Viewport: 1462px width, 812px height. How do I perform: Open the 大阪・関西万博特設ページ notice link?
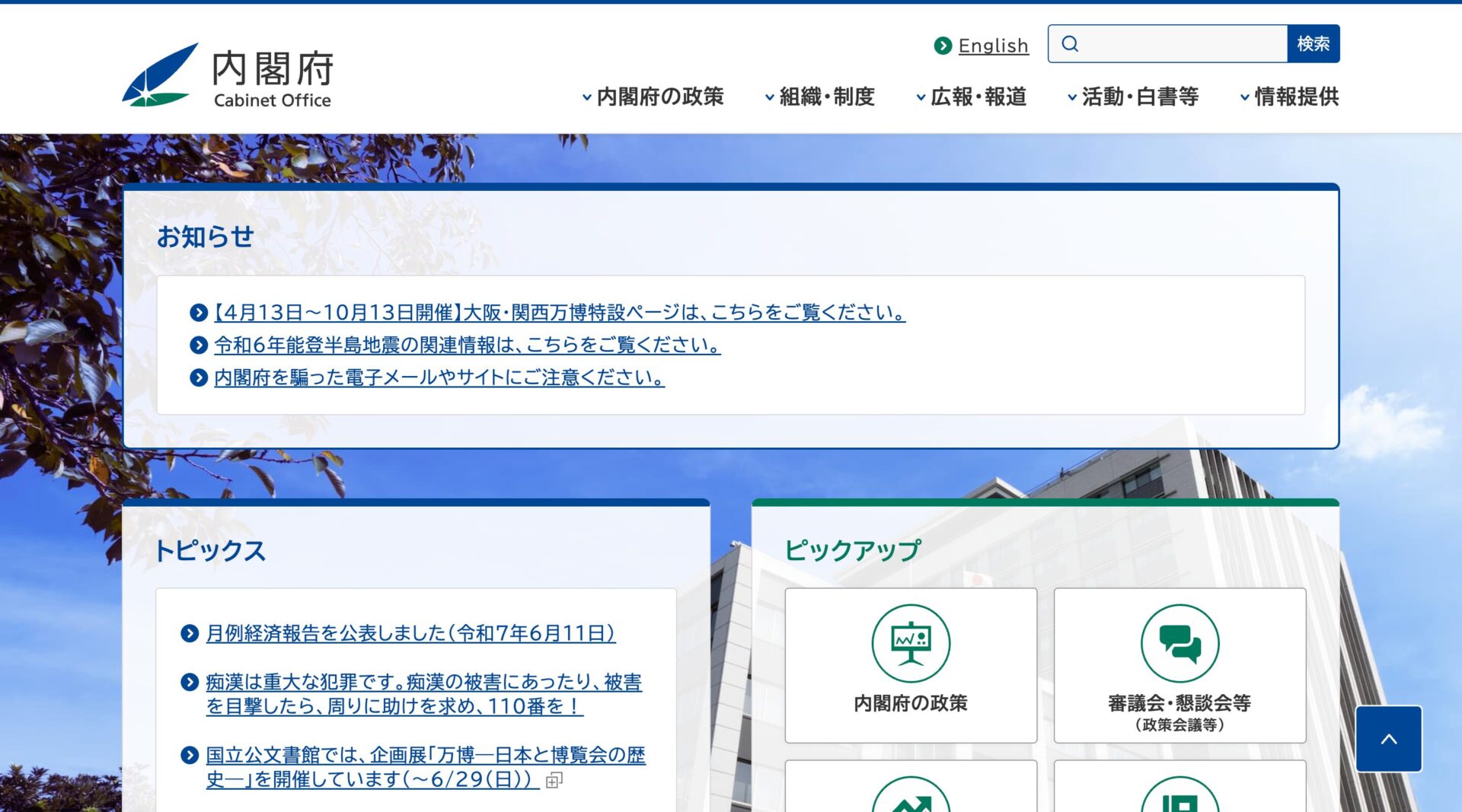[560, 313]
